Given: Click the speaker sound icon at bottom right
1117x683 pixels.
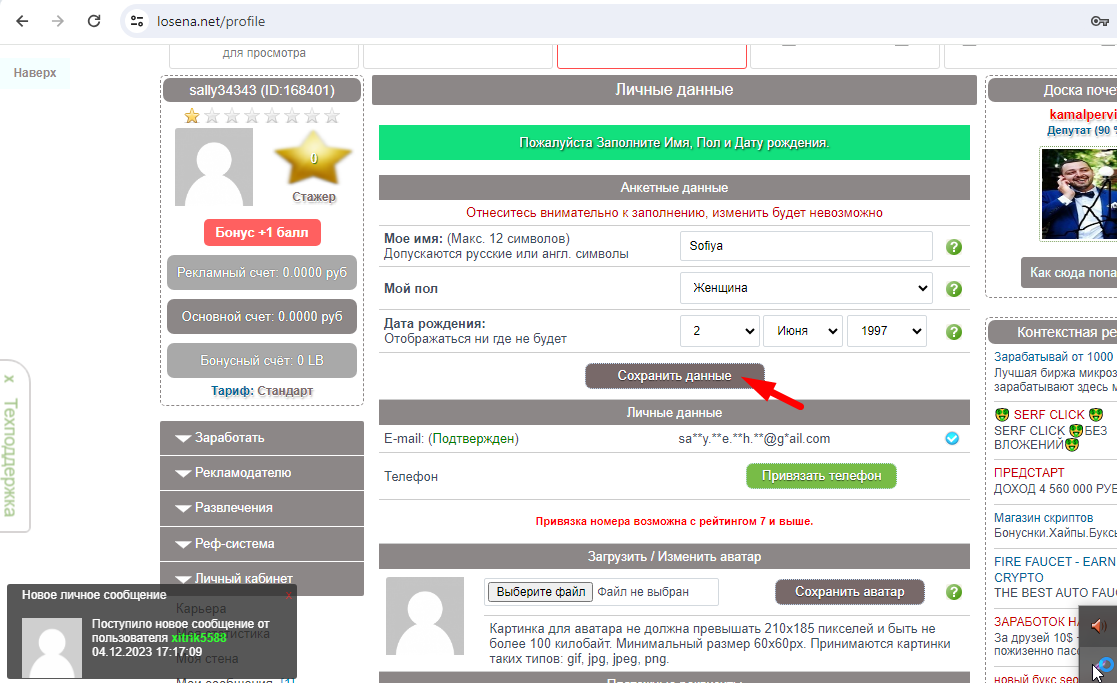Looking at the screenshot, I should coord(1098,625).
